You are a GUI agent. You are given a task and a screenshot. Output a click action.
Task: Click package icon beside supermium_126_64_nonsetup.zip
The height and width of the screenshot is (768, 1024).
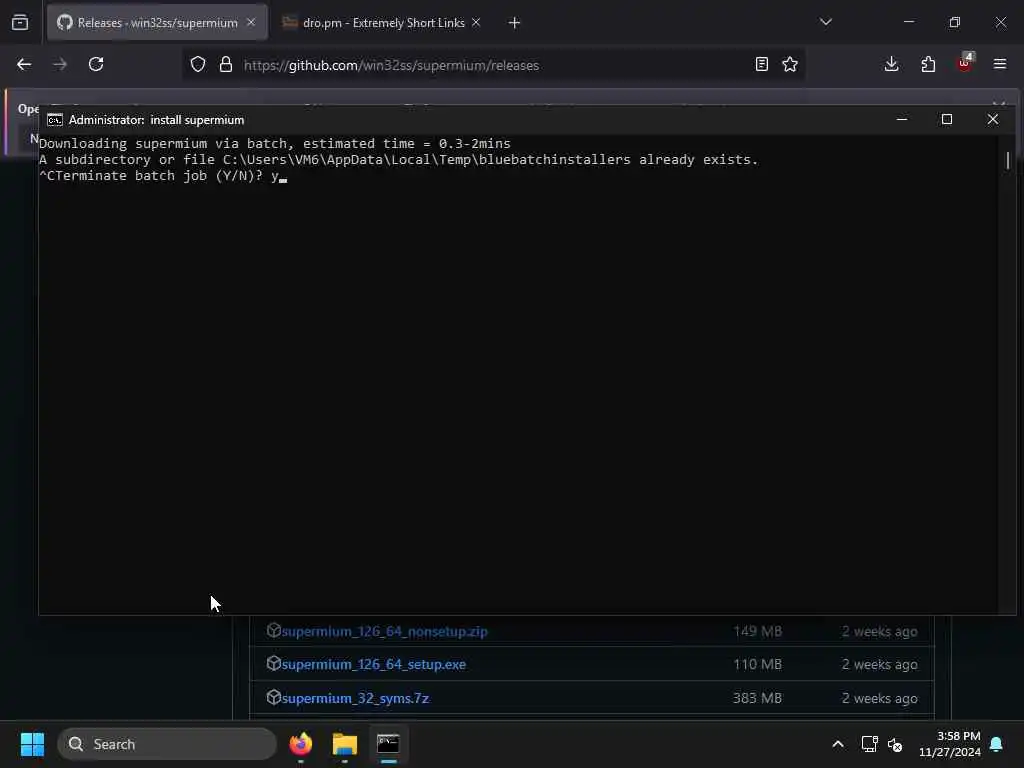point(274,630)
